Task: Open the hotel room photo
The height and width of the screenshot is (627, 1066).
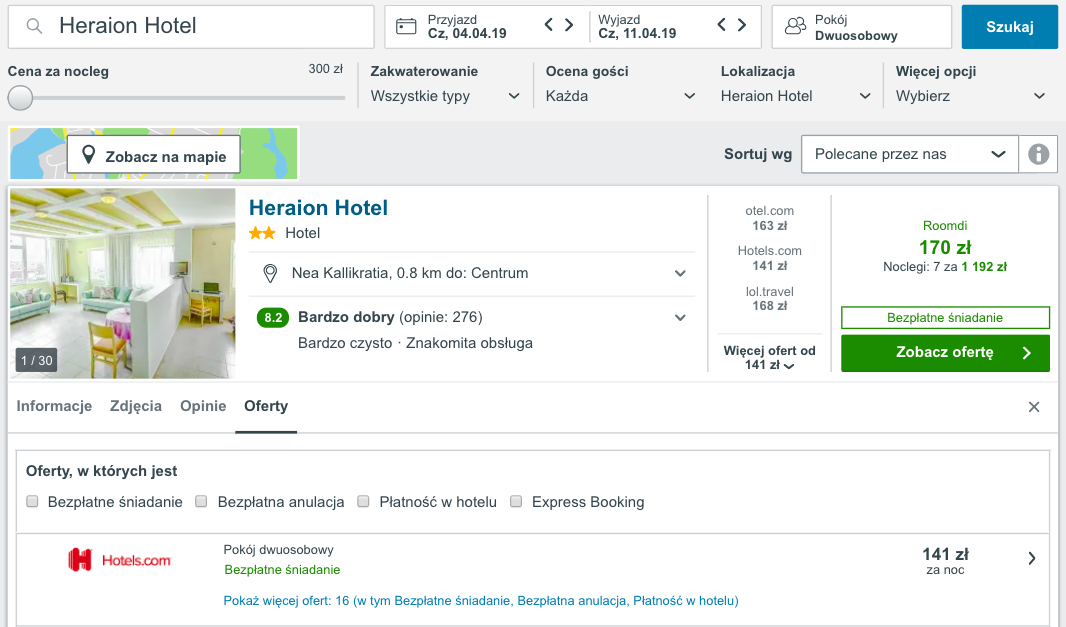Action: click(122, 283)
